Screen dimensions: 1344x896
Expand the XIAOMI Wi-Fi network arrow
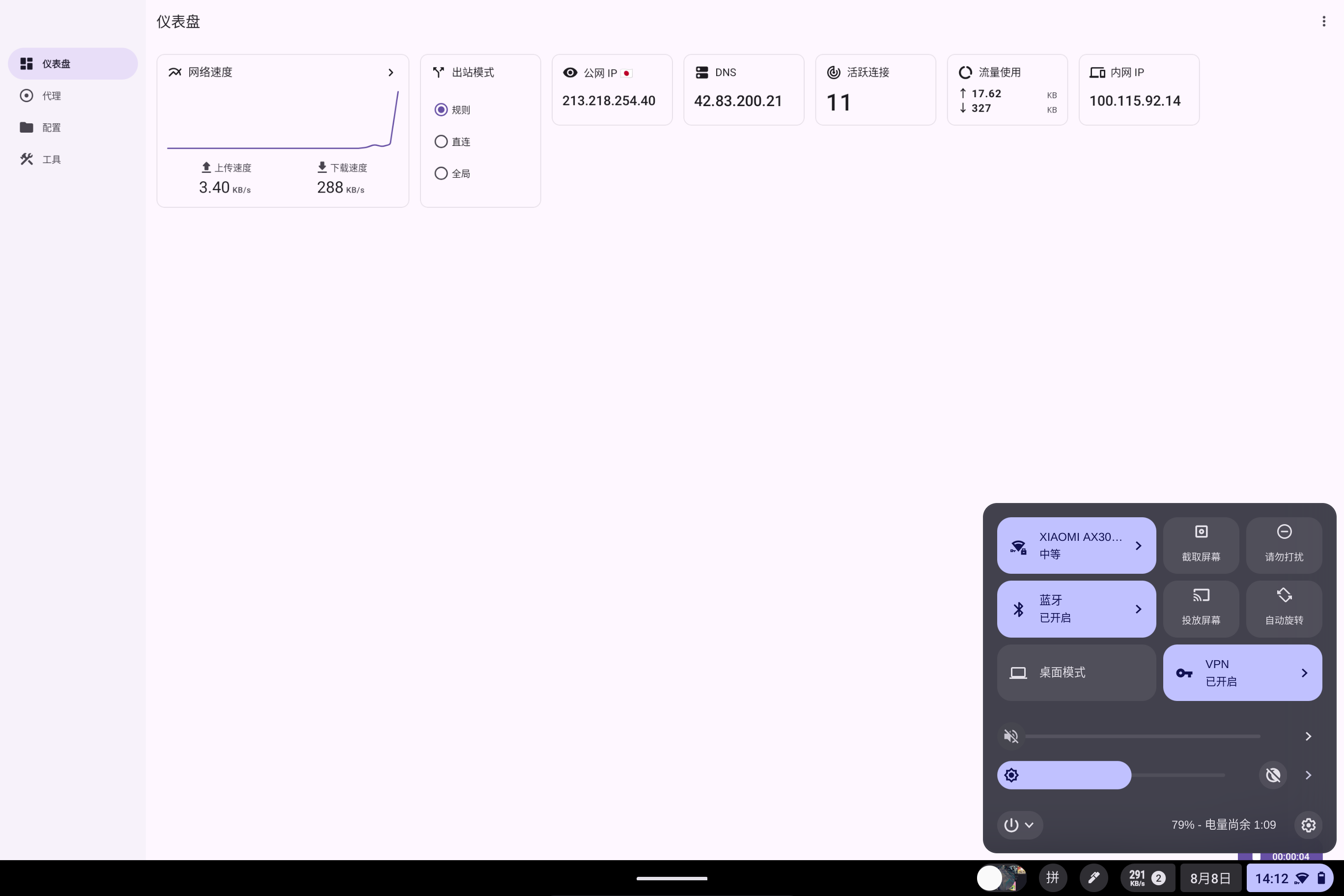tap(1138, 546)
